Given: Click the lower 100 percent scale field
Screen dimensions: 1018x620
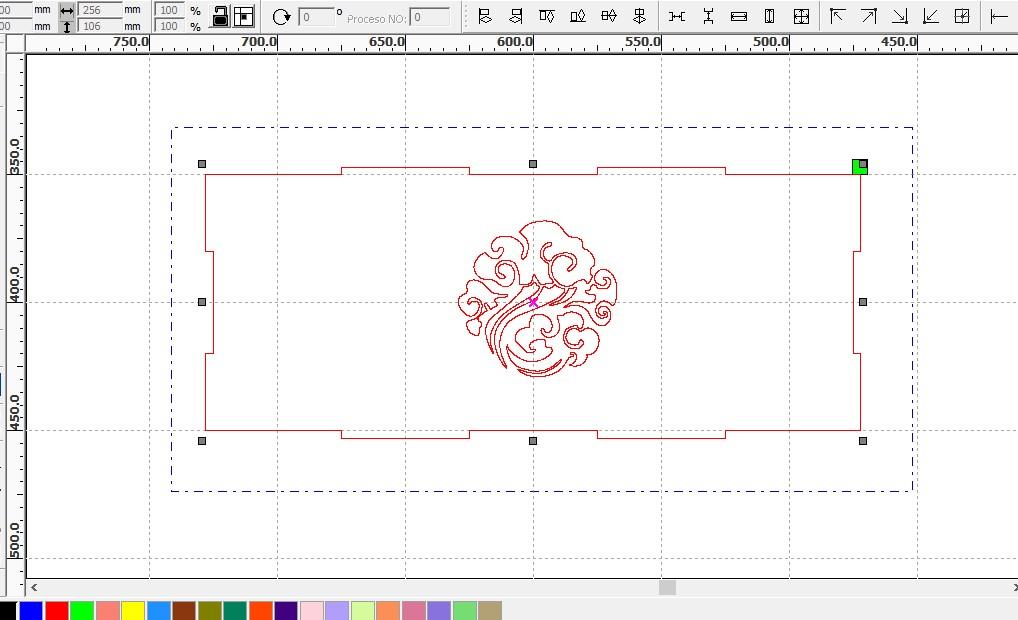Looking at the screenshot, I should 169,26.
